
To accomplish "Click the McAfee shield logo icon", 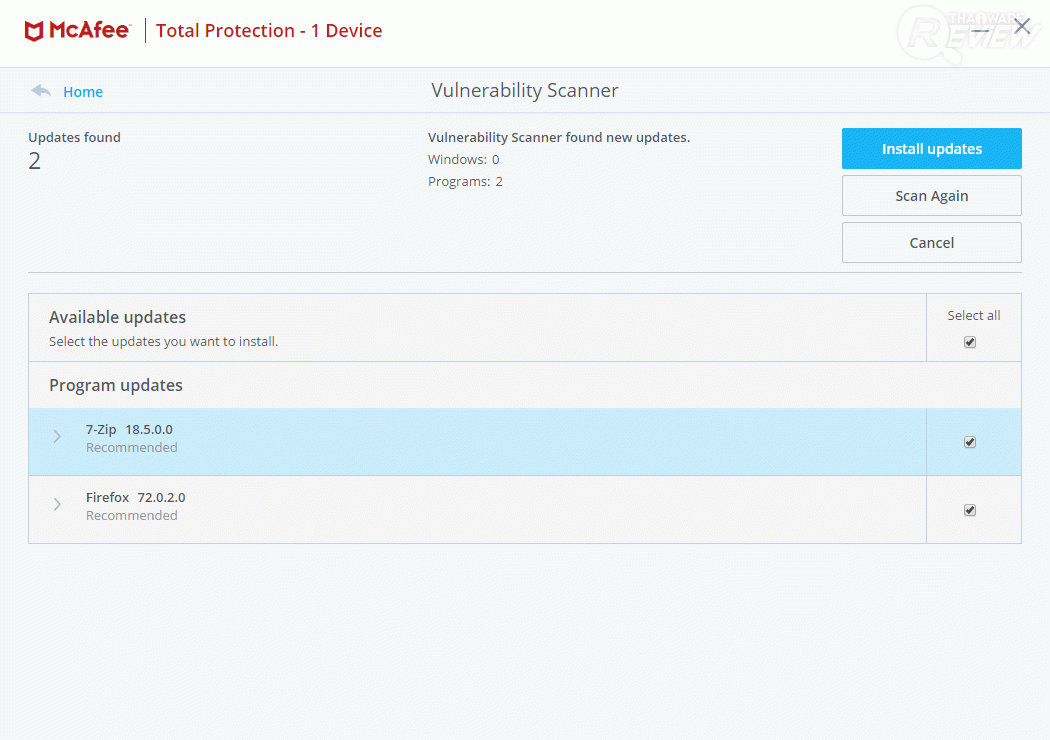I will (34, 31).
